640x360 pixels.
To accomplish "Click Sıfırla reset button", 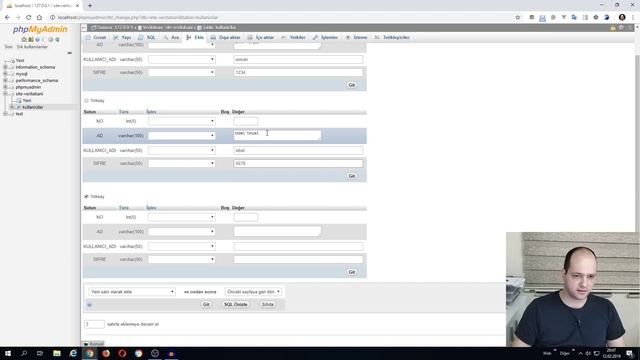I will [x=268, y=304].
